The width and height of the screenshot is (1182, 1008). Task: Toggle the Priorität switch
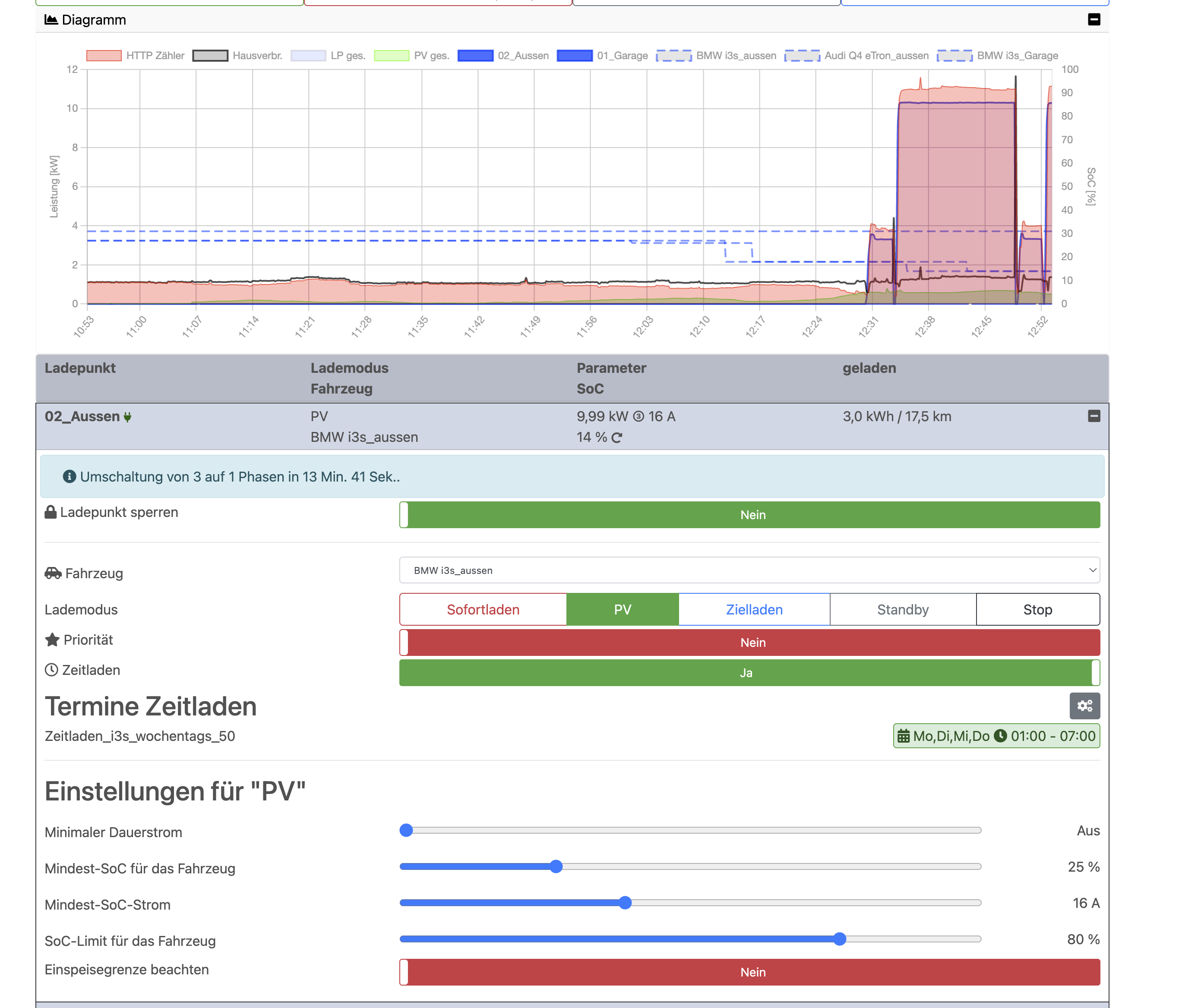[749, 643]
